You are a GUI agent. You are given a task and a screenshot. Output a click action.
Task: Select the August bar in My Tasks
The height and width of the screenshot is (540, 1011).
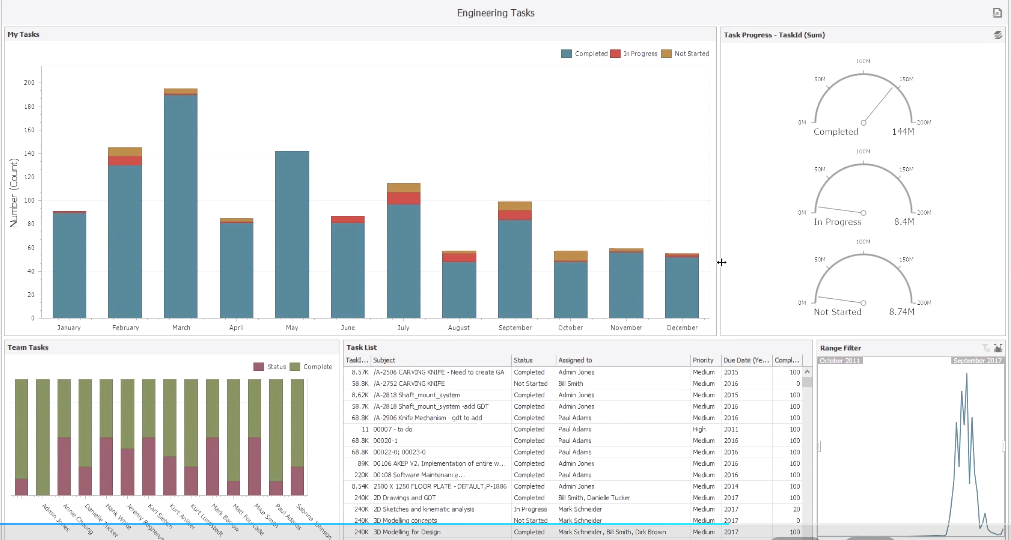click(459, 284)
